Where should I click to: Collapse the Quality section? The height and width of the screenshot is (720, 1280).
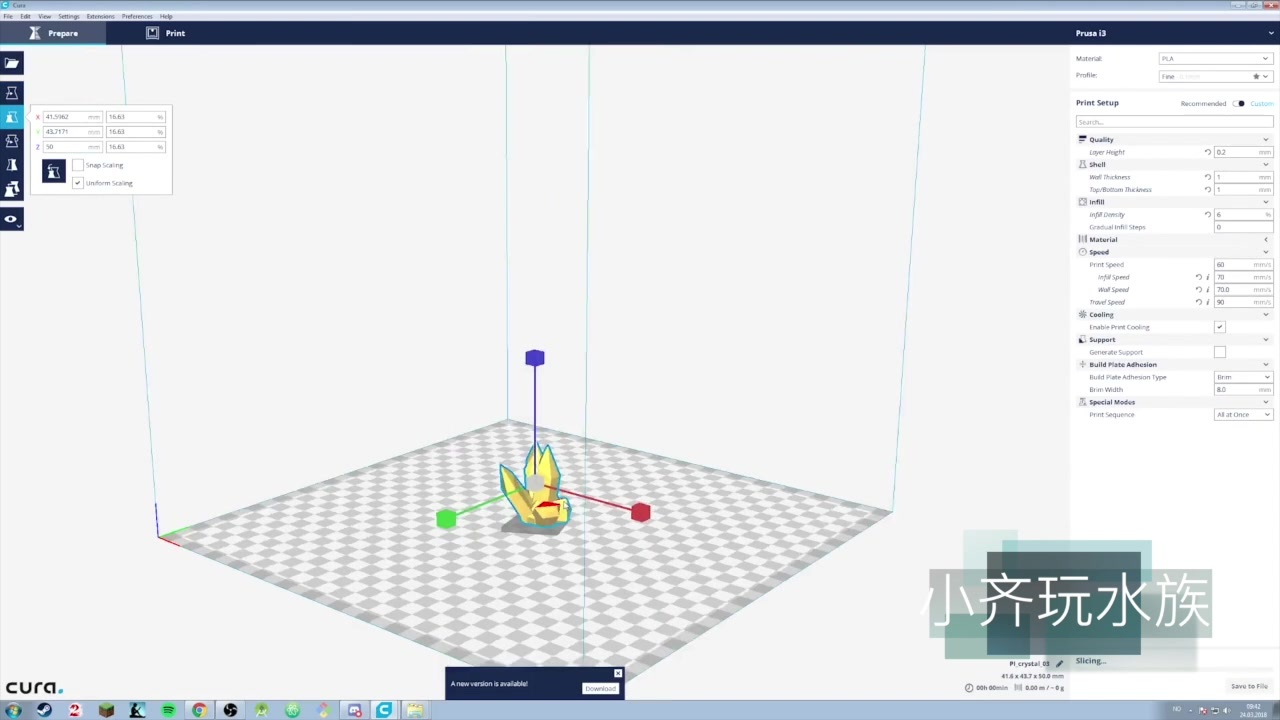[1174, 139]
